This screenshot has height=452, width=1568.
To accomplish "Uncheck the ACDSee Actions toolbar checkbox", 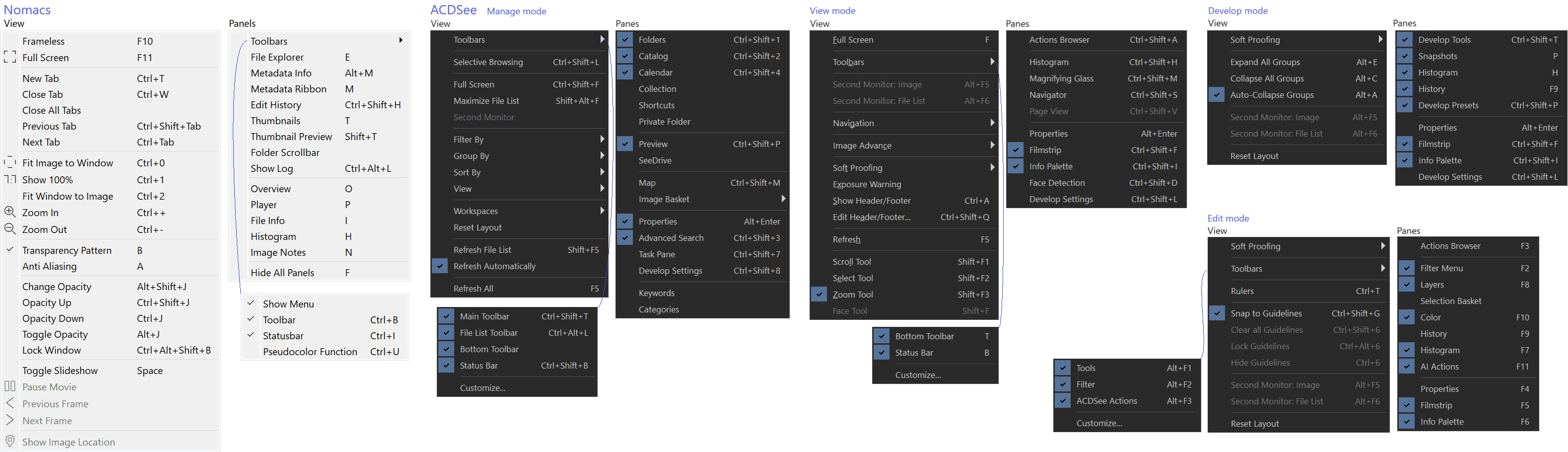I will point(1062,401).
